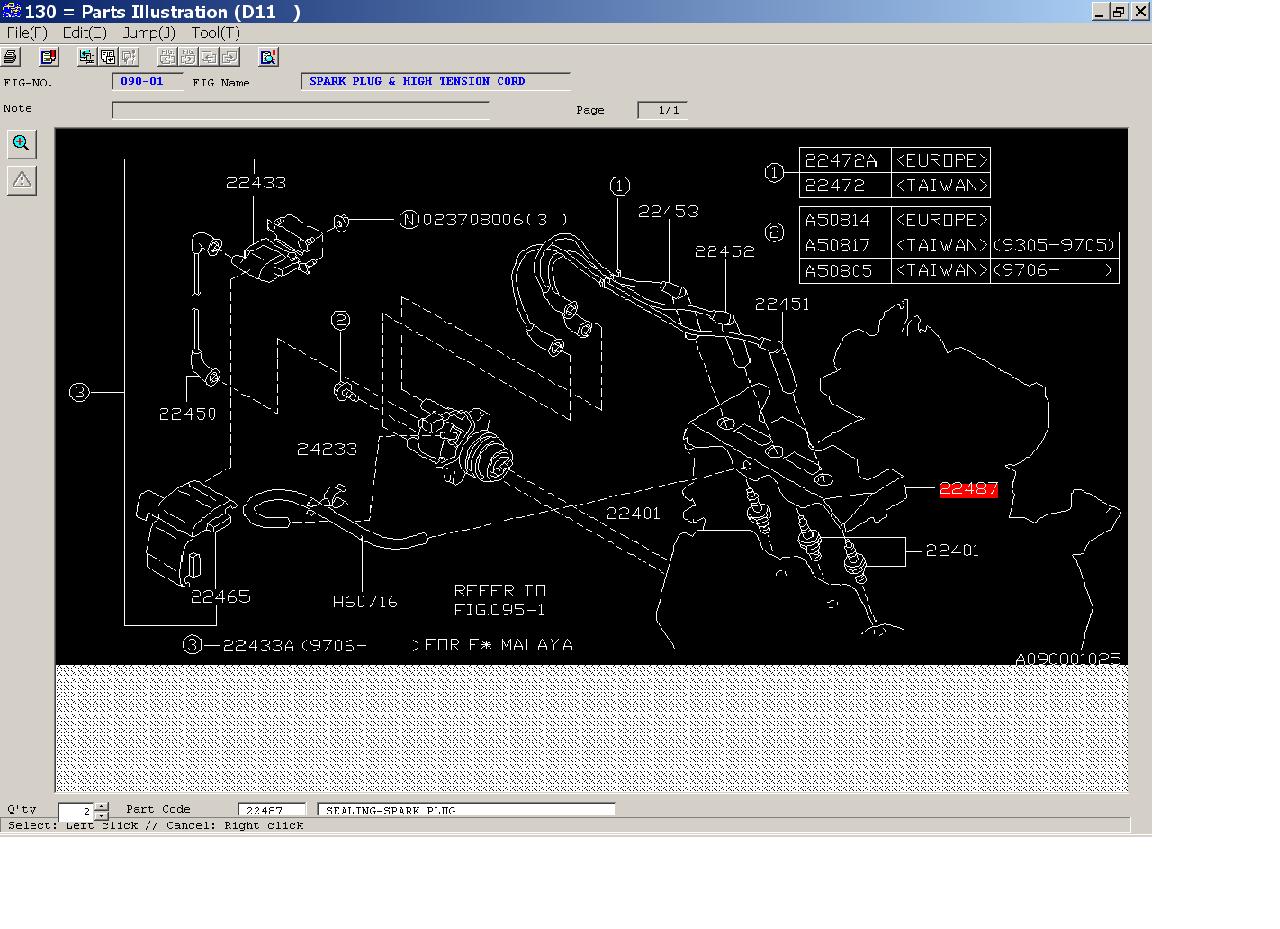Click the FIG-NO. field 090-01
Screen dimensions: 1280x929
coord(148,82)
